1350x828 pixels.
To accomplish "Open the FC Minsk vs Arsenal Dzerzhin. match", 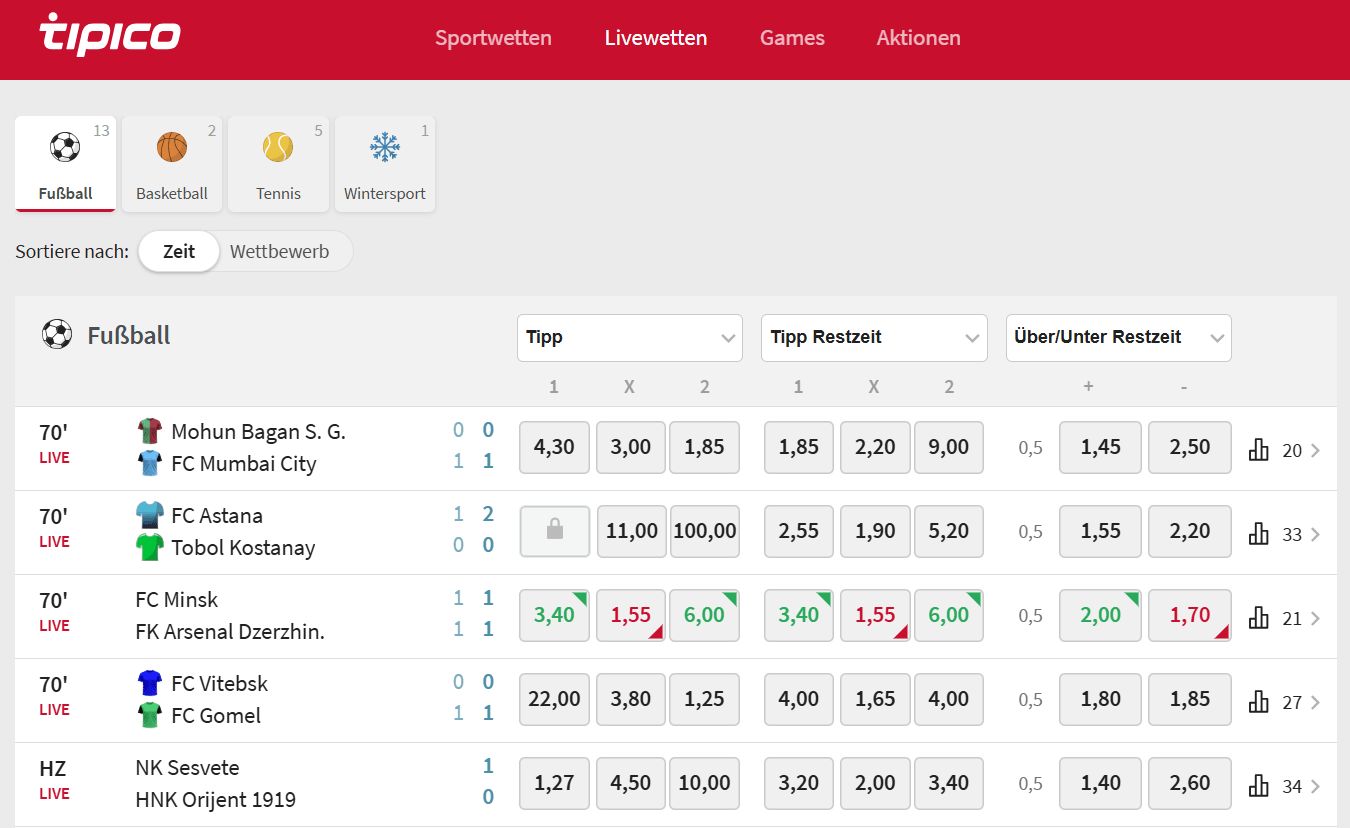I will (230, 616).
